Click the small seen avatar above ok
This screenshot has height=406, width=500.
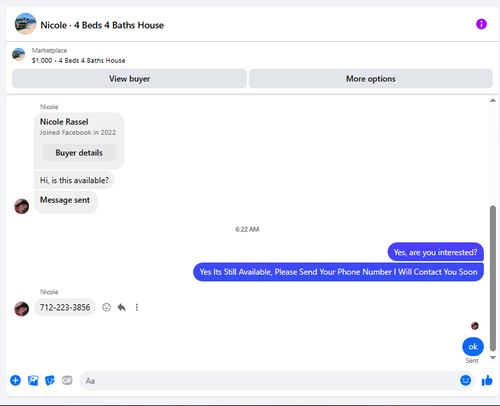click(x=475, y=326)
